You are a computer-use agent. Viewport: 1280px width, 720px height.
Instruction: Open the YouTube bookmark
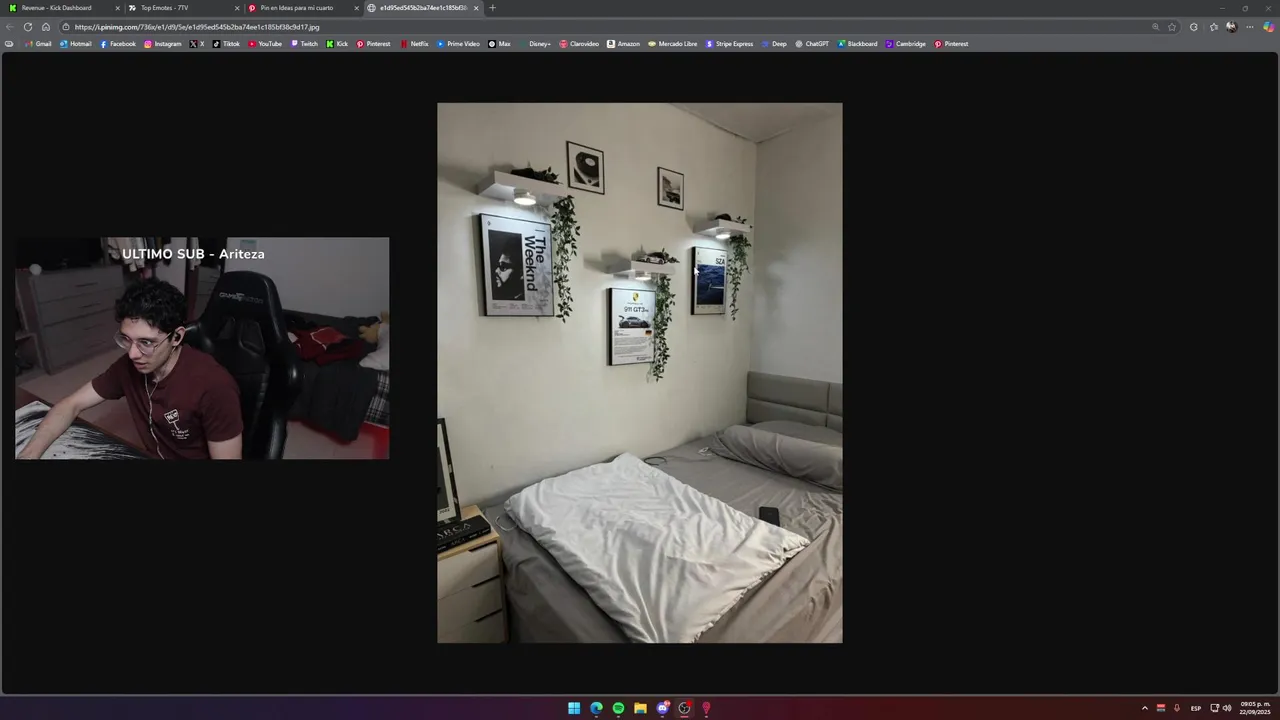(x=265, y=44)
